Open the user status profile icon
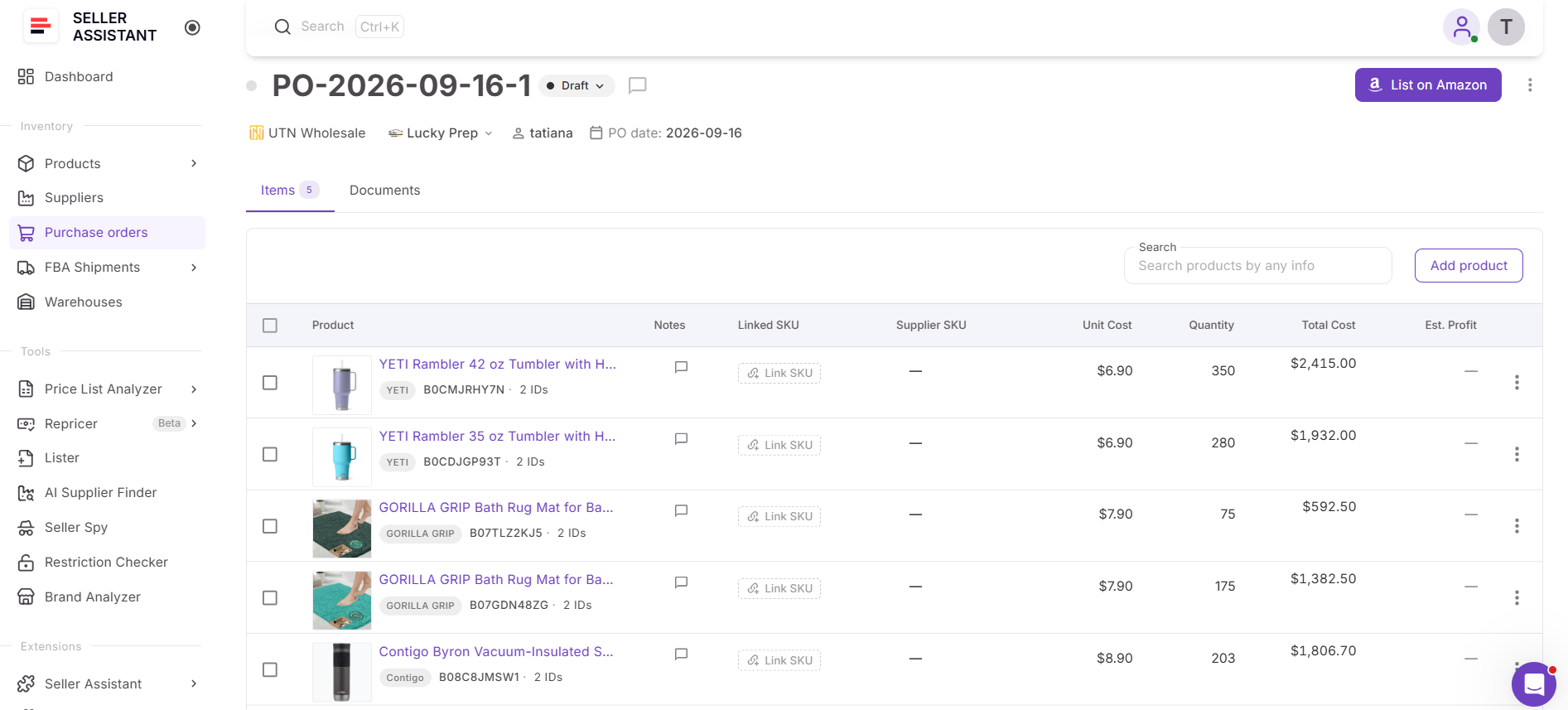Viewport: 1568px width, 710px height. (x=1462, y=27)
